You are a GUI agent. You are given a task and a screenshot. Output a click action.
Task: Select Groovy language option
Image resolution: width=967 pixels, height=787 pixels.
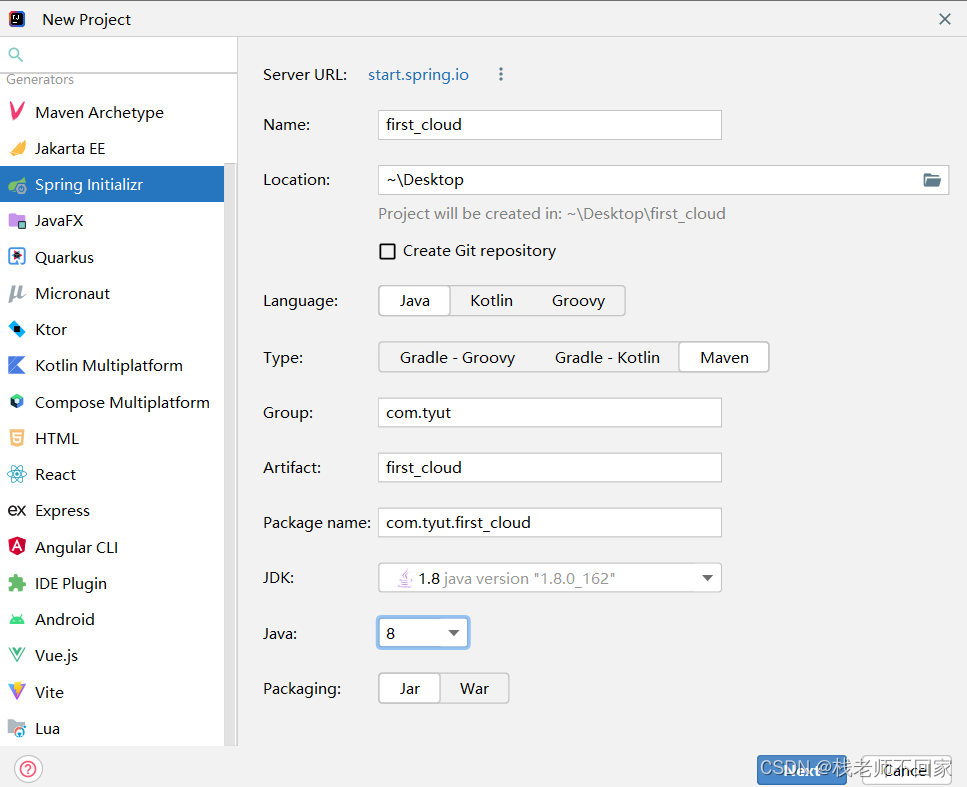coord(578,301)
